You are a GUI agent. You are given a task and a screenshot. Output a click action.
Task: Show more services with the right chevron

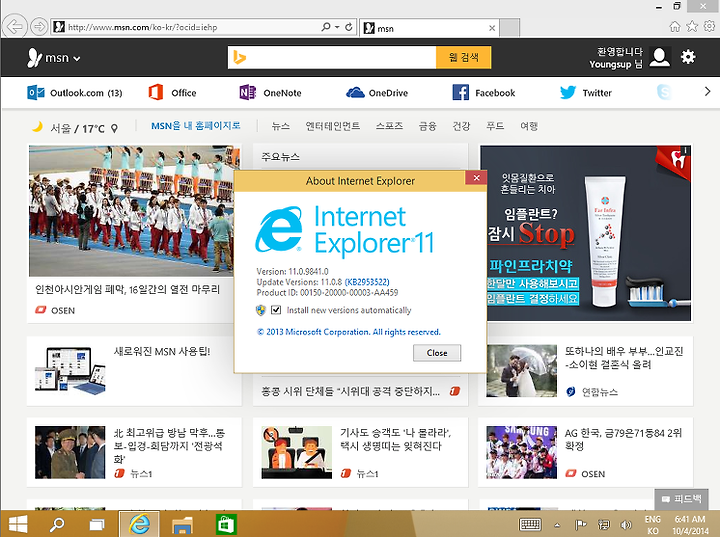click(x=707, y=91)
